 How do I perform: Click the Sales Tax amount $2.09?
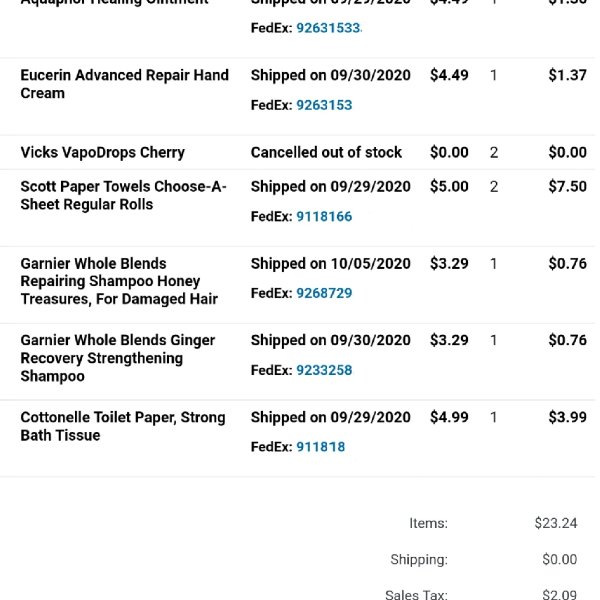click(x=559, y=594)
